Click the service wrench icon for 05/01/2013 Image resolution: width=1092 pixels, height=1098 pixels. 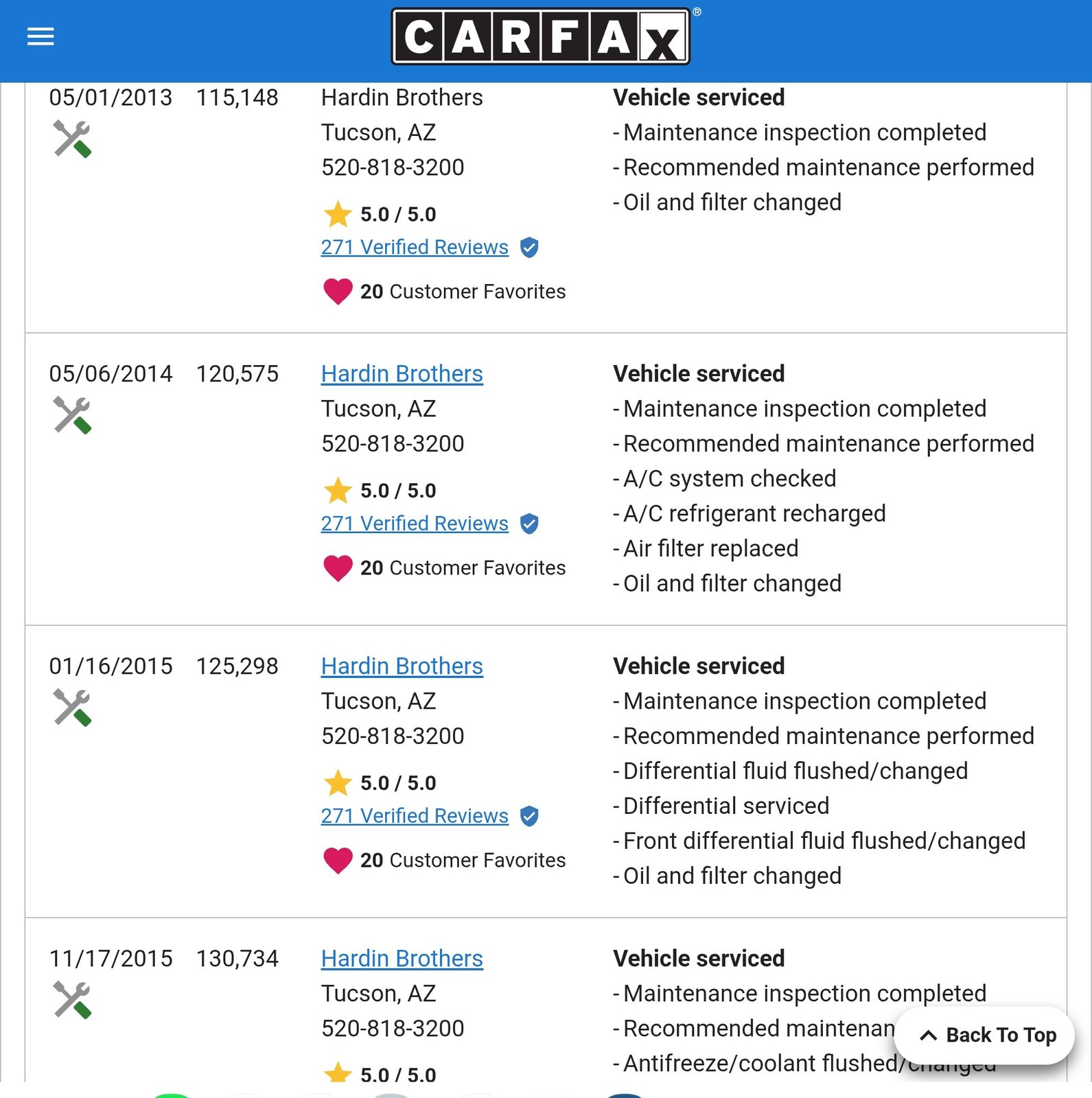[72, 139]
